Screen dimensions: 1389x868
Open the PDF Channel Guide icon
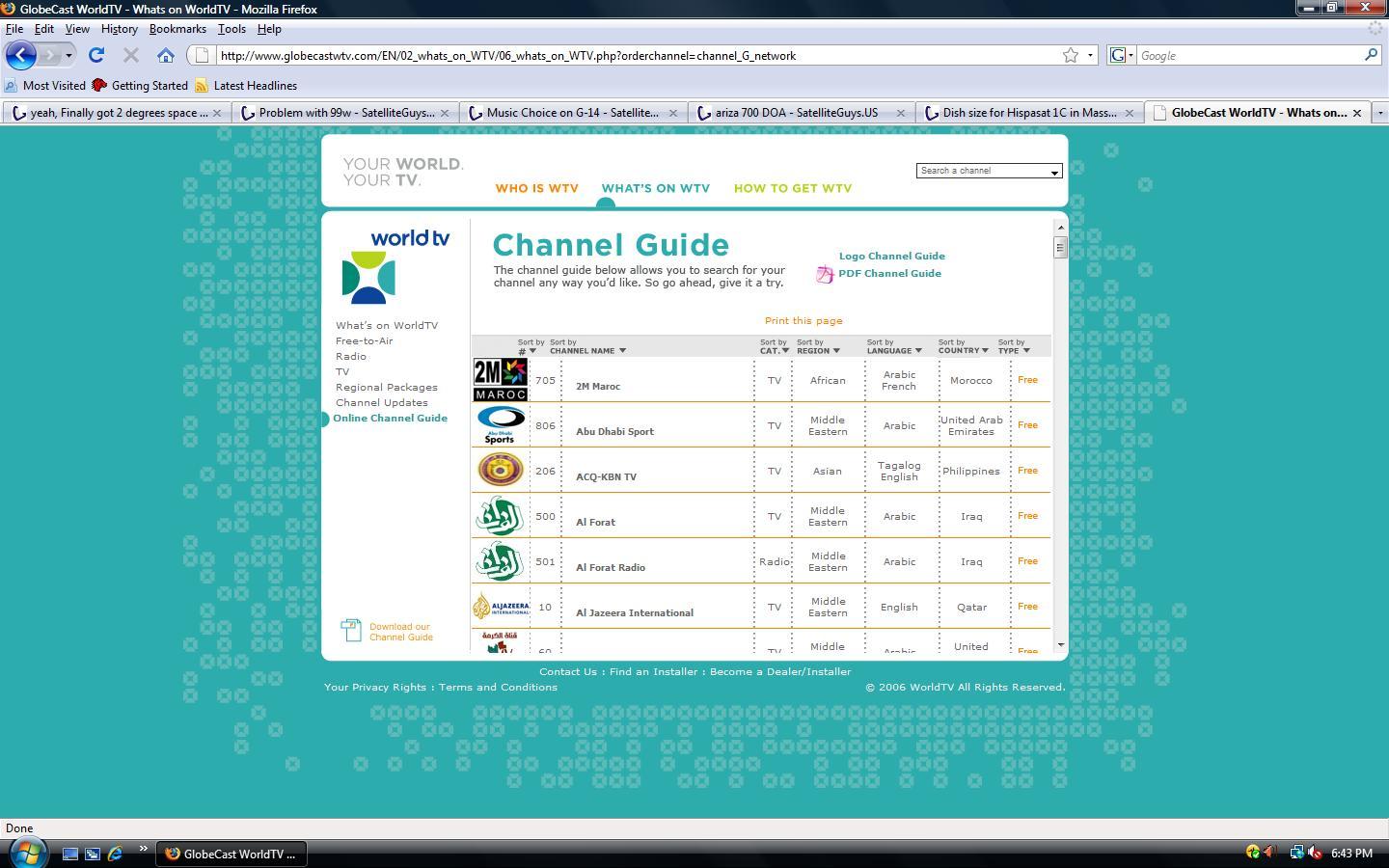(x=825, y=274)
